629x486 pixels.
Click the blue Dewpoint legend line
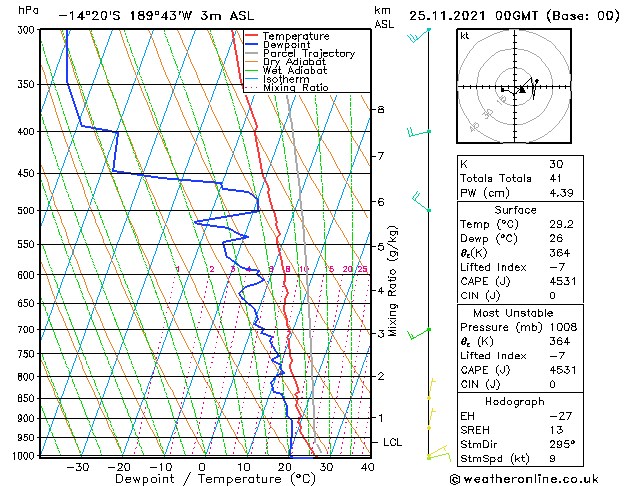251,45
